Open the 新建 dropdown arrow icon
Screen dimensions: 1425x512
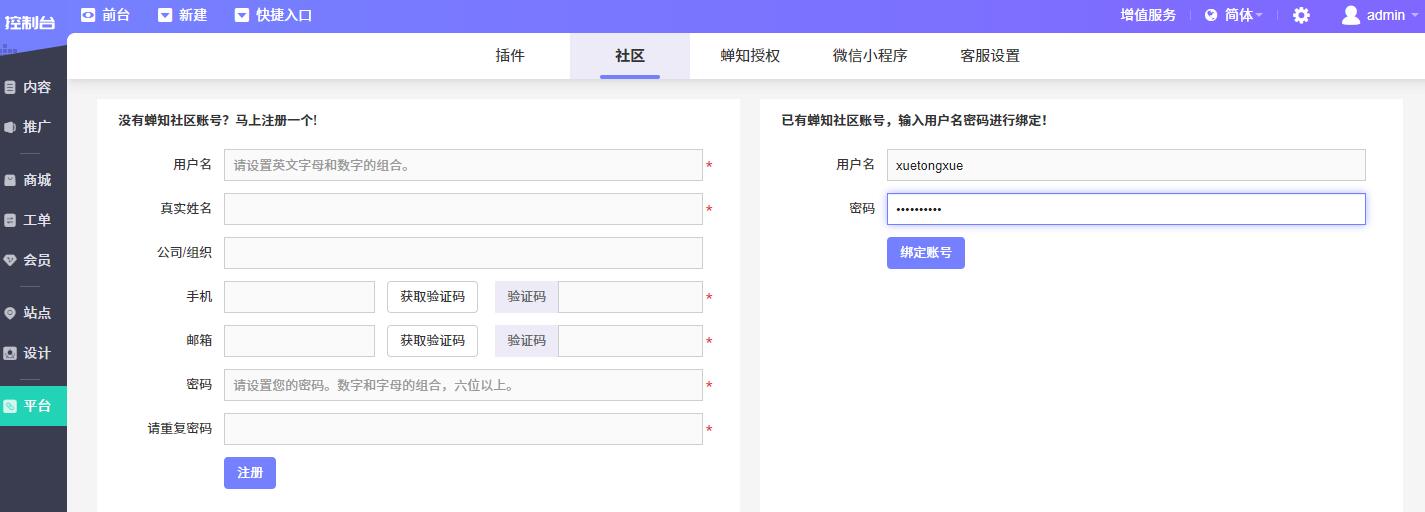165,15
